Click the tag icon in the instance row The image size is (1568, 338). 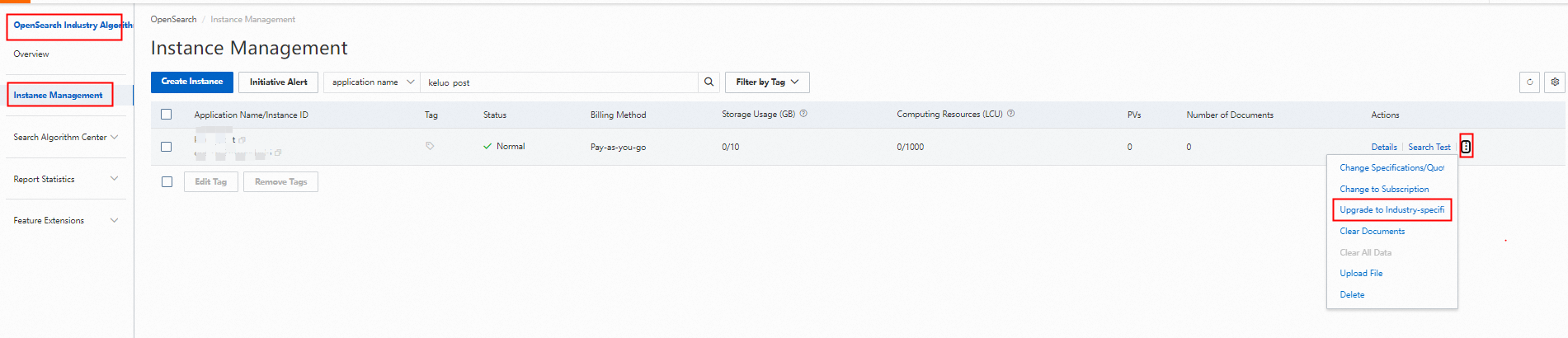point(430,146)
